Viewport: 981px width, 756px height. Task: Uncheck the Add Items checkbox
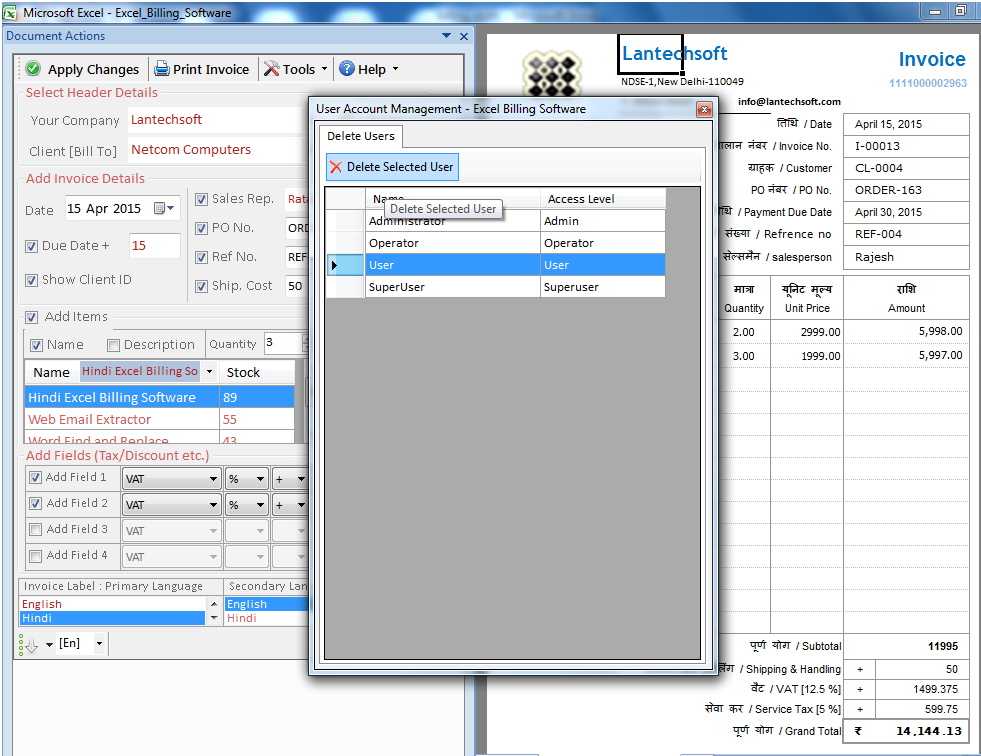(x=31, y=317)
